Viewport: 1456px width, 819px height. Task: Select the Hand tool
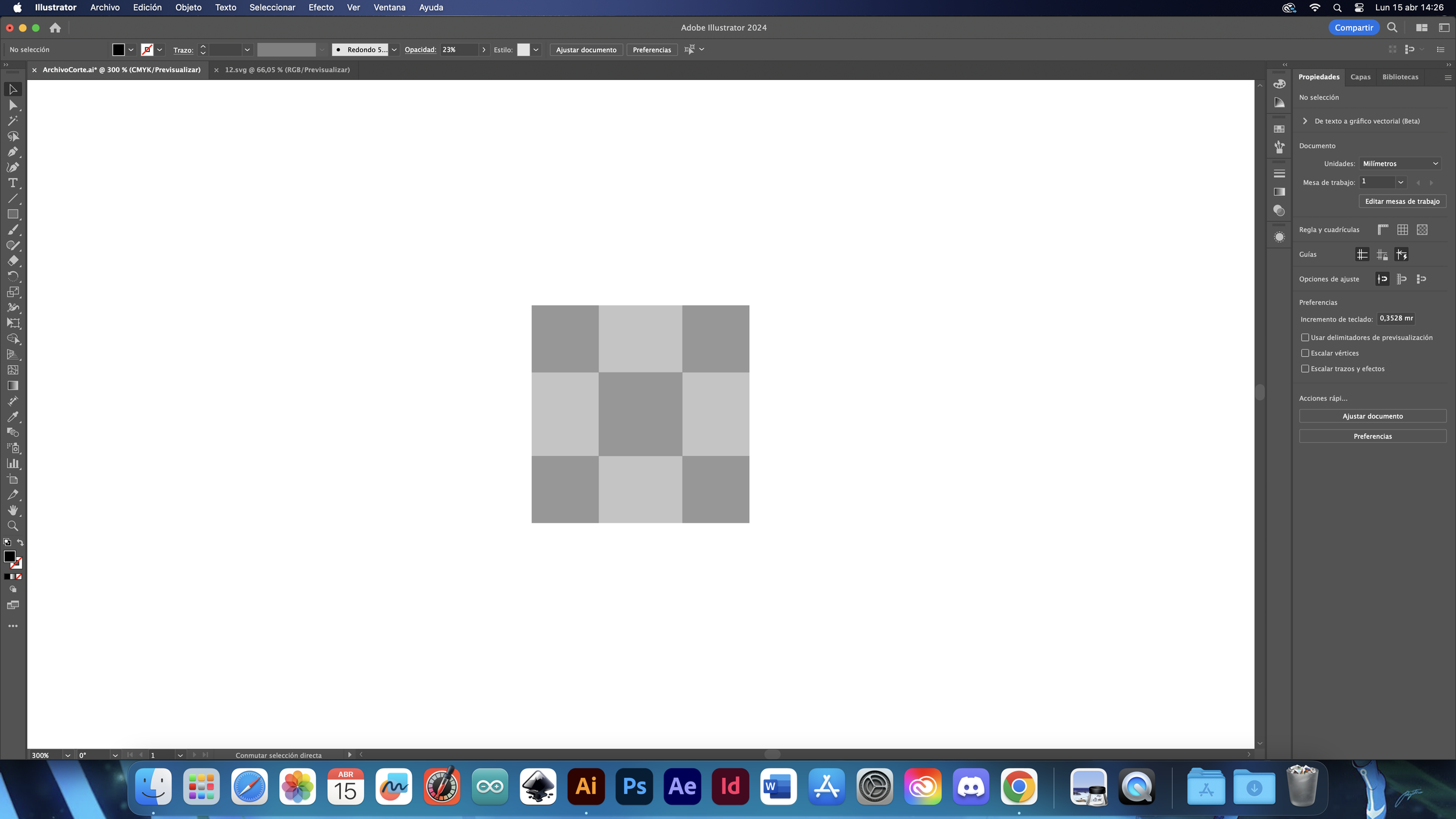point(13,510)
